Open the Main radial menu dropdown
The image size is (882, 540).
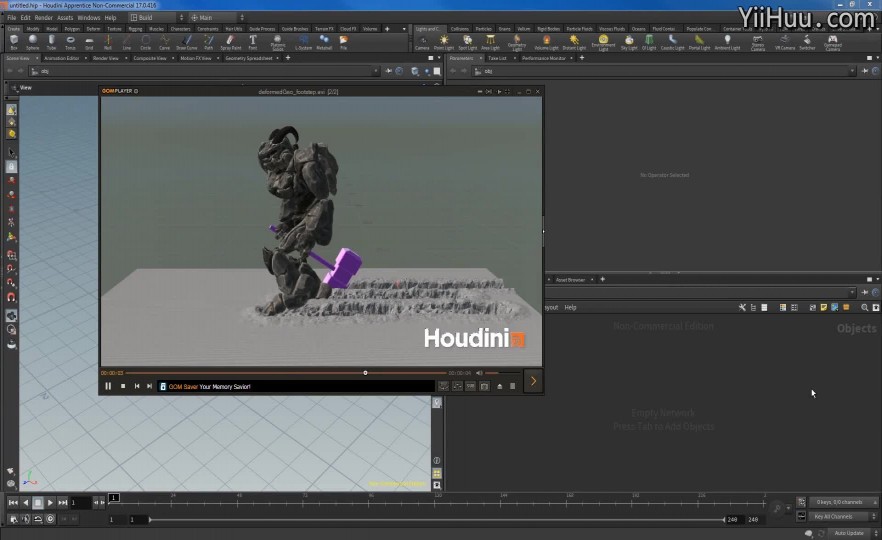[217, 17]
